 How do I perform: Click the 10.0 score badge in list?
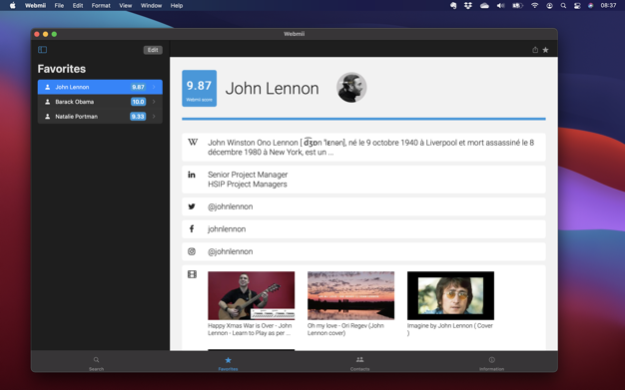(138, 102)
